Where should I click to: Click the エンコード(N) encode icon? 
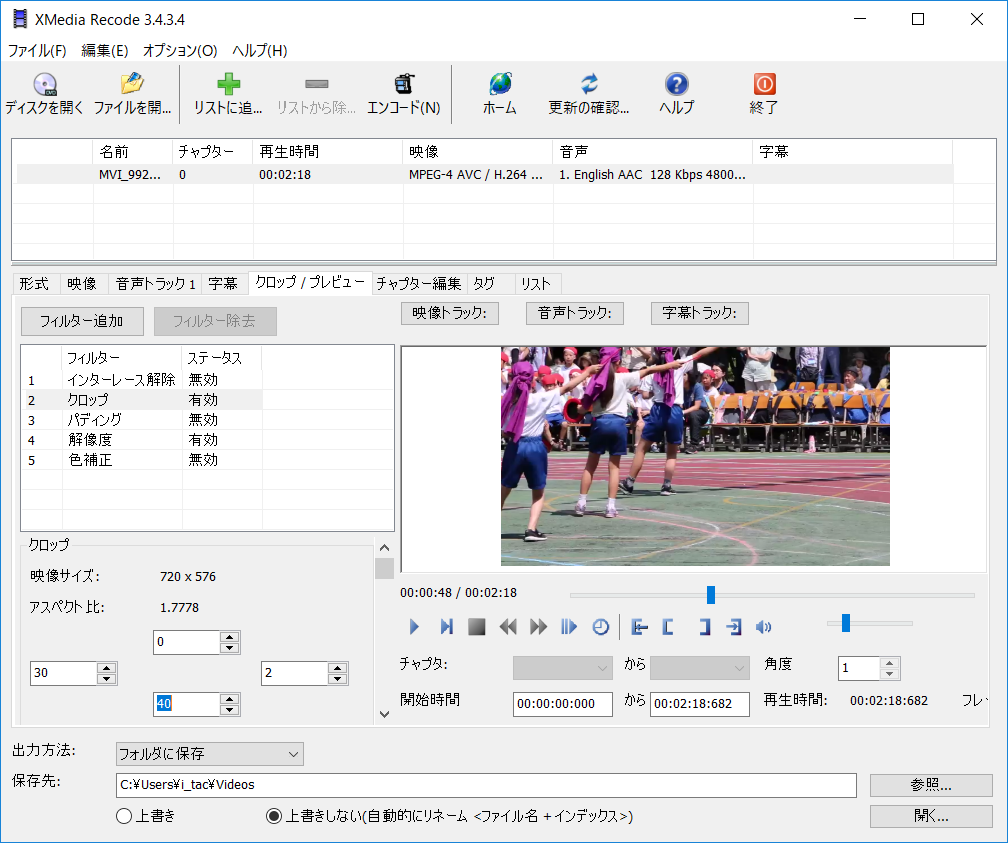click(x=404, y=84)
